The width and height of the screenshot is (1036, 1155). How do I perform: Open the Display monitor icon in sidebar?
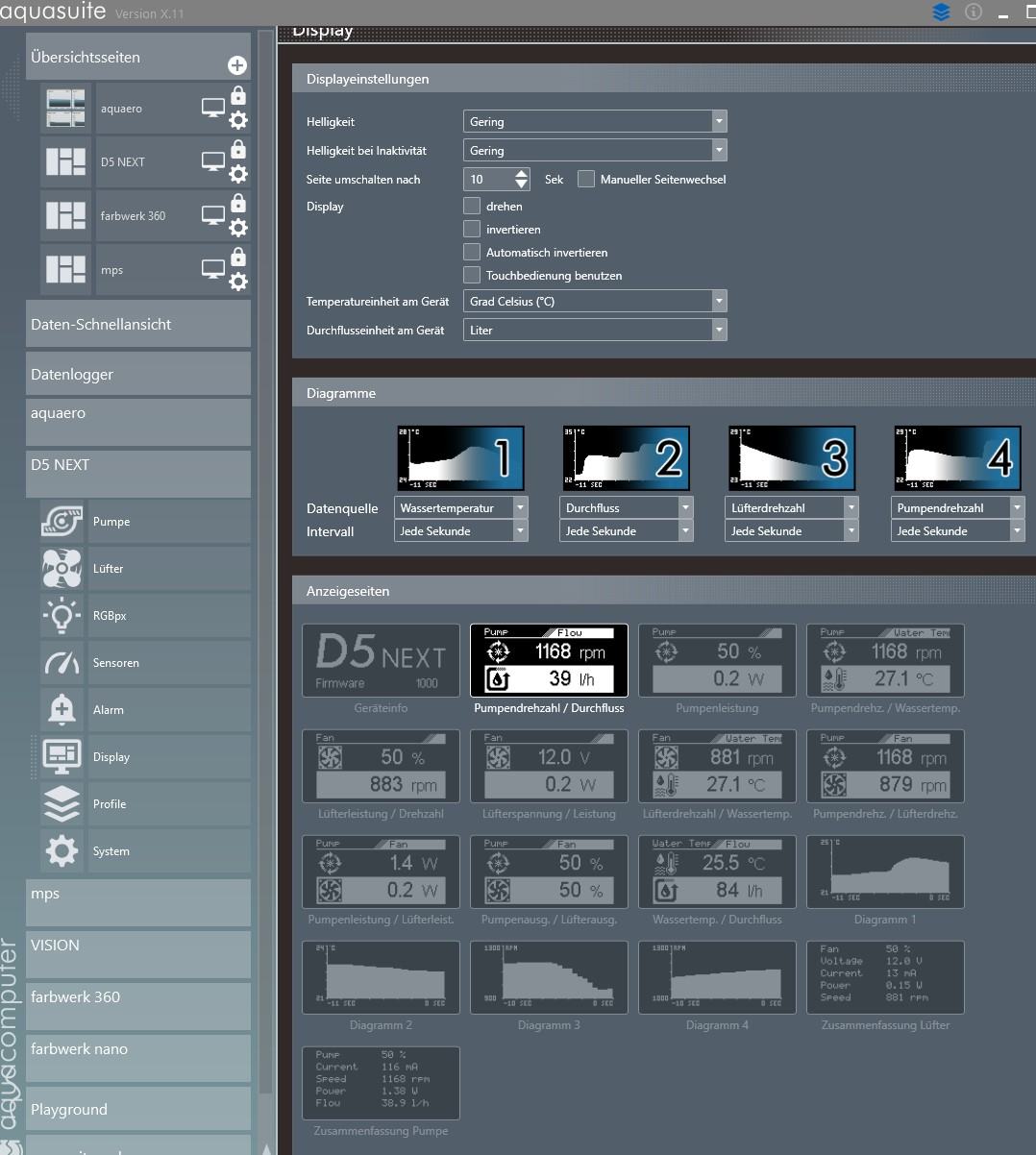[62, 757]
